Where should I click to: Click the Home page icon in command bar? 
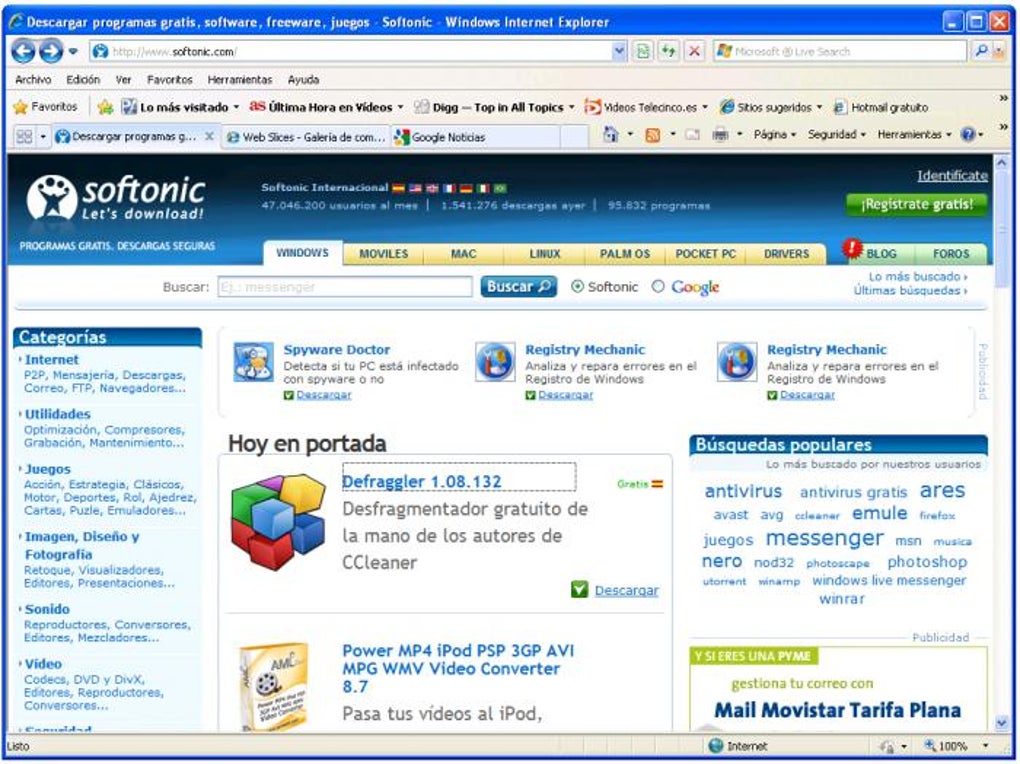(x=610, y=135)
